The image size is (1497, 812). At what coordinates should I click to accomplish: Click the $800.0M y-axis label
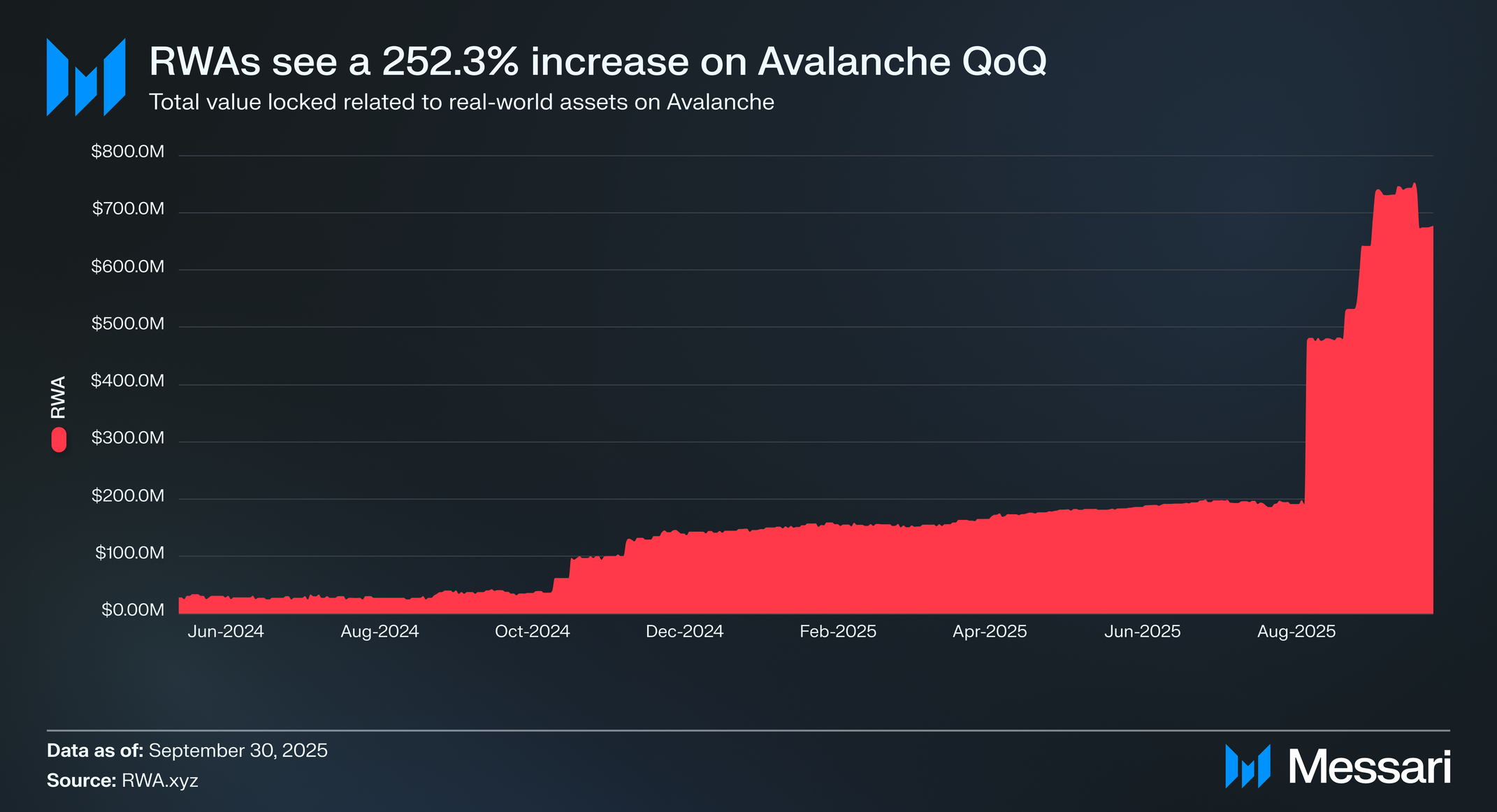point(128,152)
